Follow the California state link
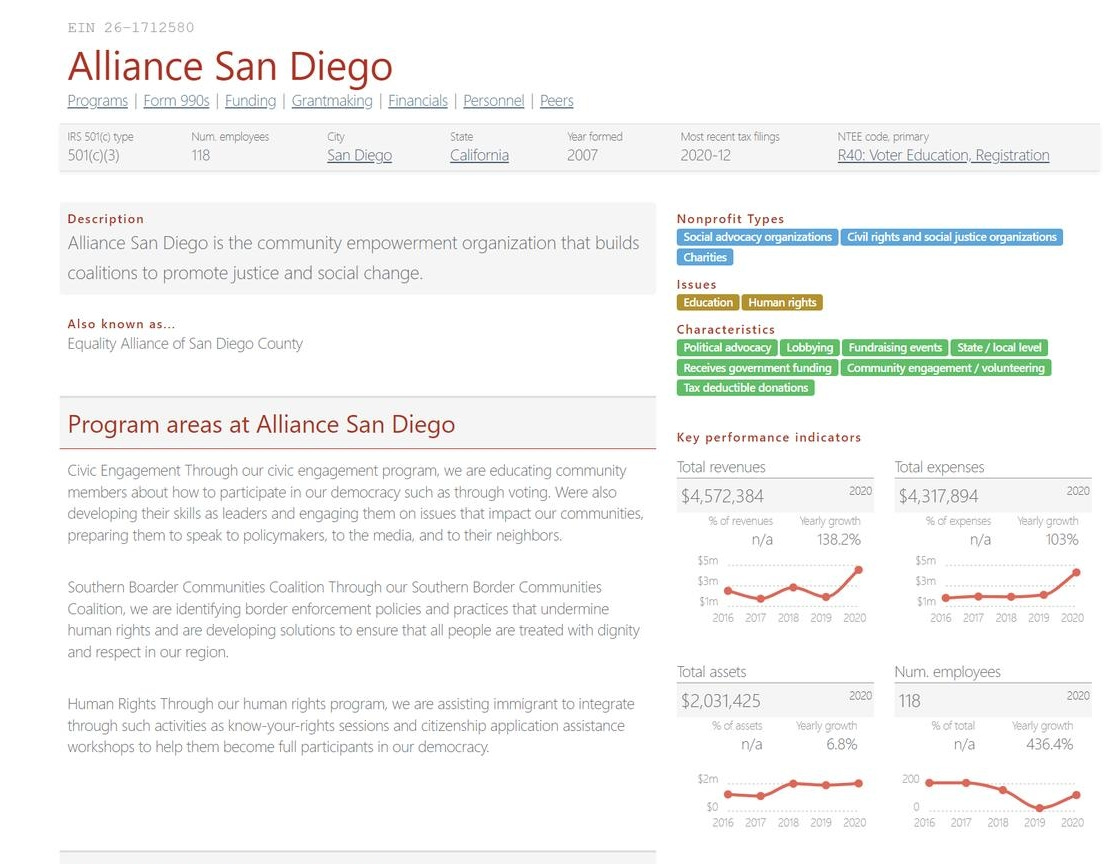1107x864 pixels. tap(479, 155)
